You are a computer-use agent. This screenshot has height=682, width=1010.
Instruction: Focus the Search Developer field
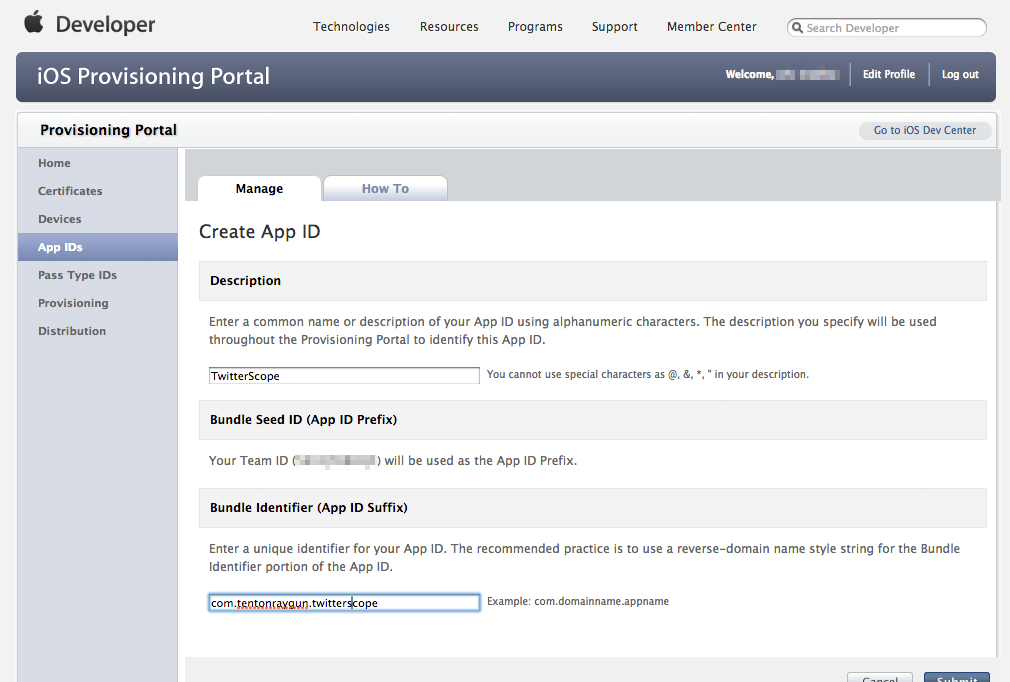[886, 28]
